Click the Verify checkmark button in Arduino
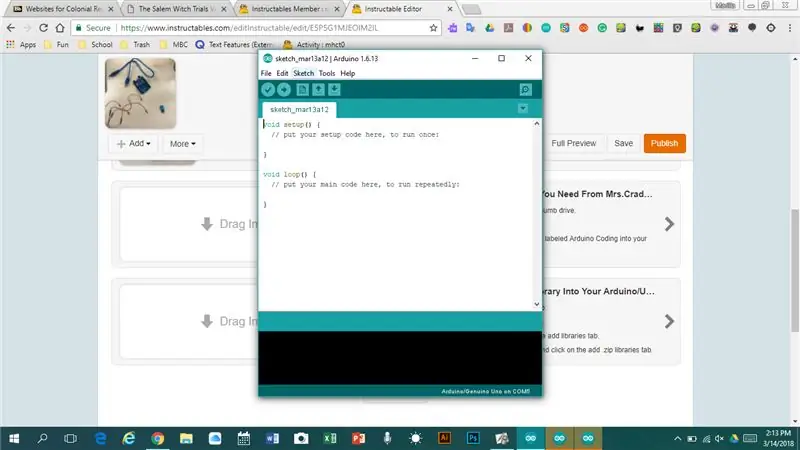Screen dimensions: 800x450 tap(268, 90)
